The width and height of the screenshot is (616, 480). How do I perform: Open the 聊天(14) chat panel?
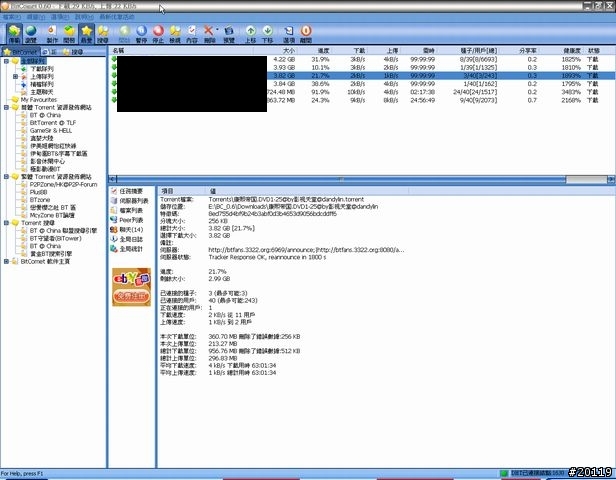pyautogui.click(x=127, y=229)
